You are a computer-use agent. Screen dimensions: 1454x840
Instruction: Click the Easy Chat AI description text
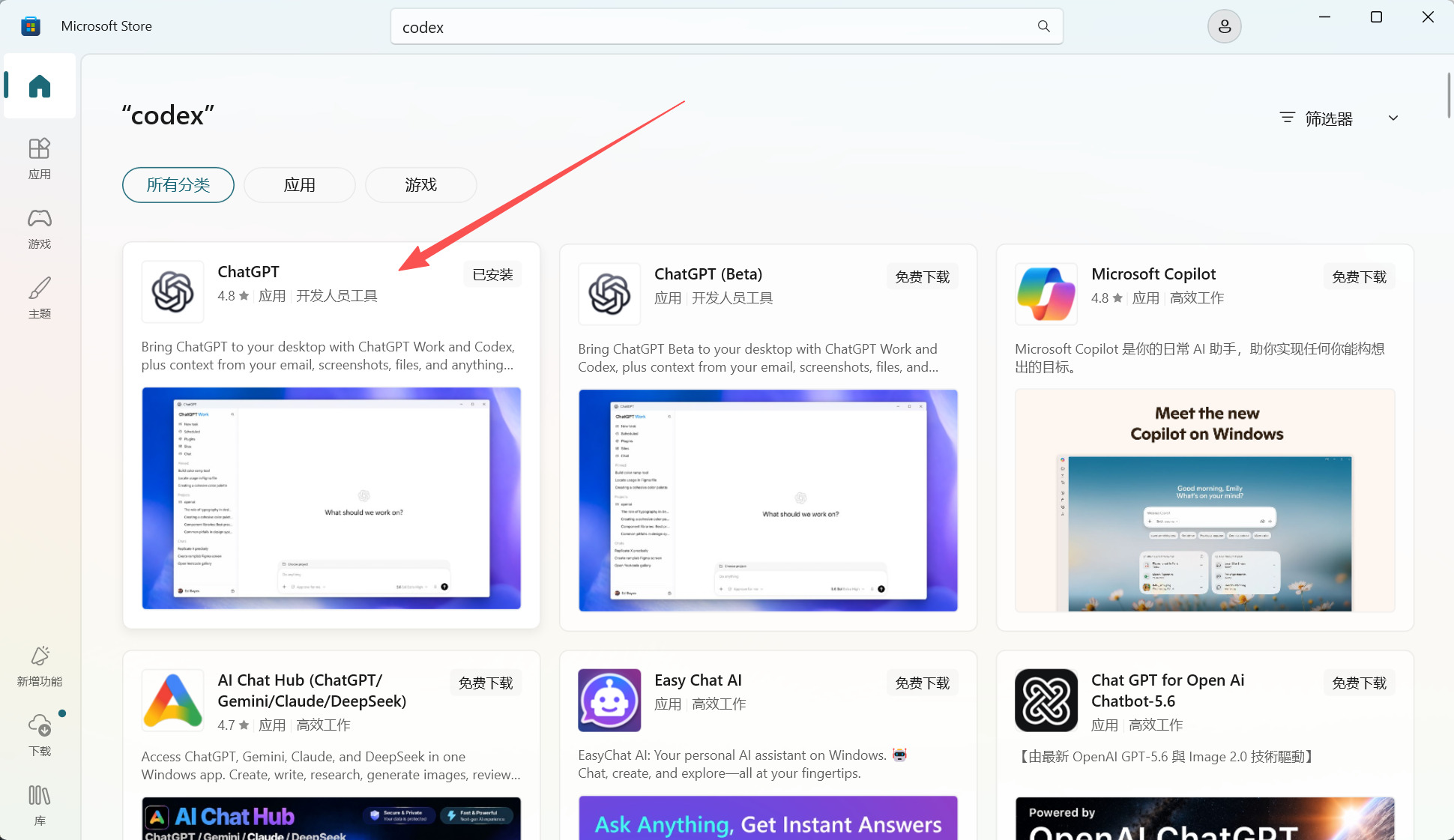pyautogui.click(x=742, y=764)
